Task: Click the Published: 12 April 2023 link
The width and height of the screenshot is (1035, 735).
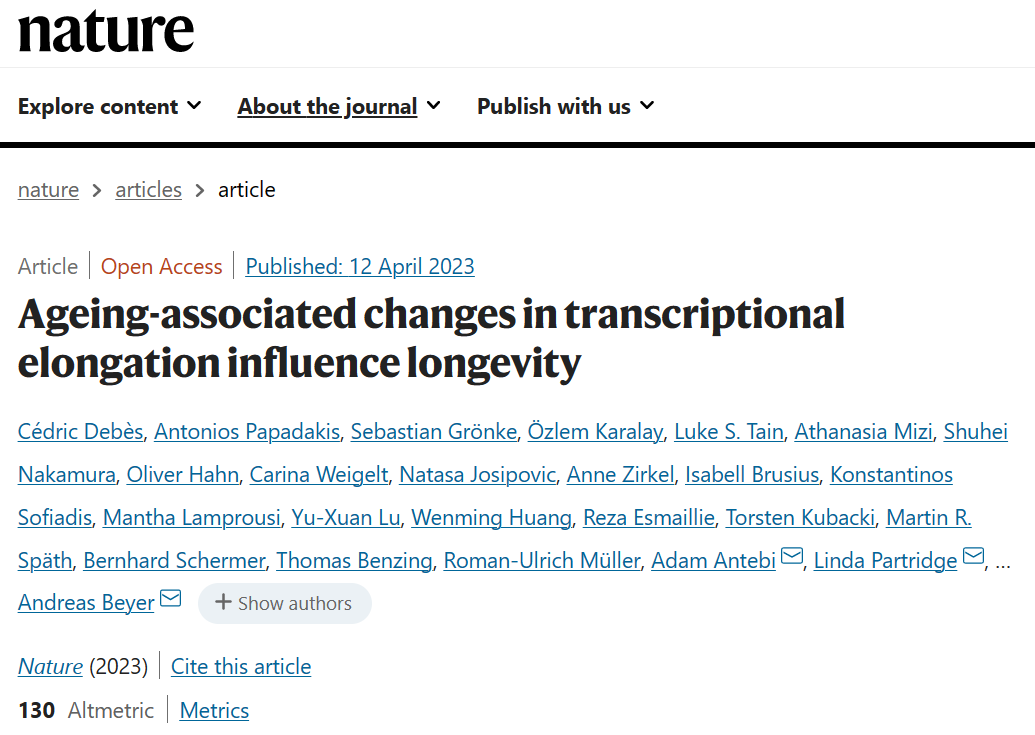Action: coord(360,266)
